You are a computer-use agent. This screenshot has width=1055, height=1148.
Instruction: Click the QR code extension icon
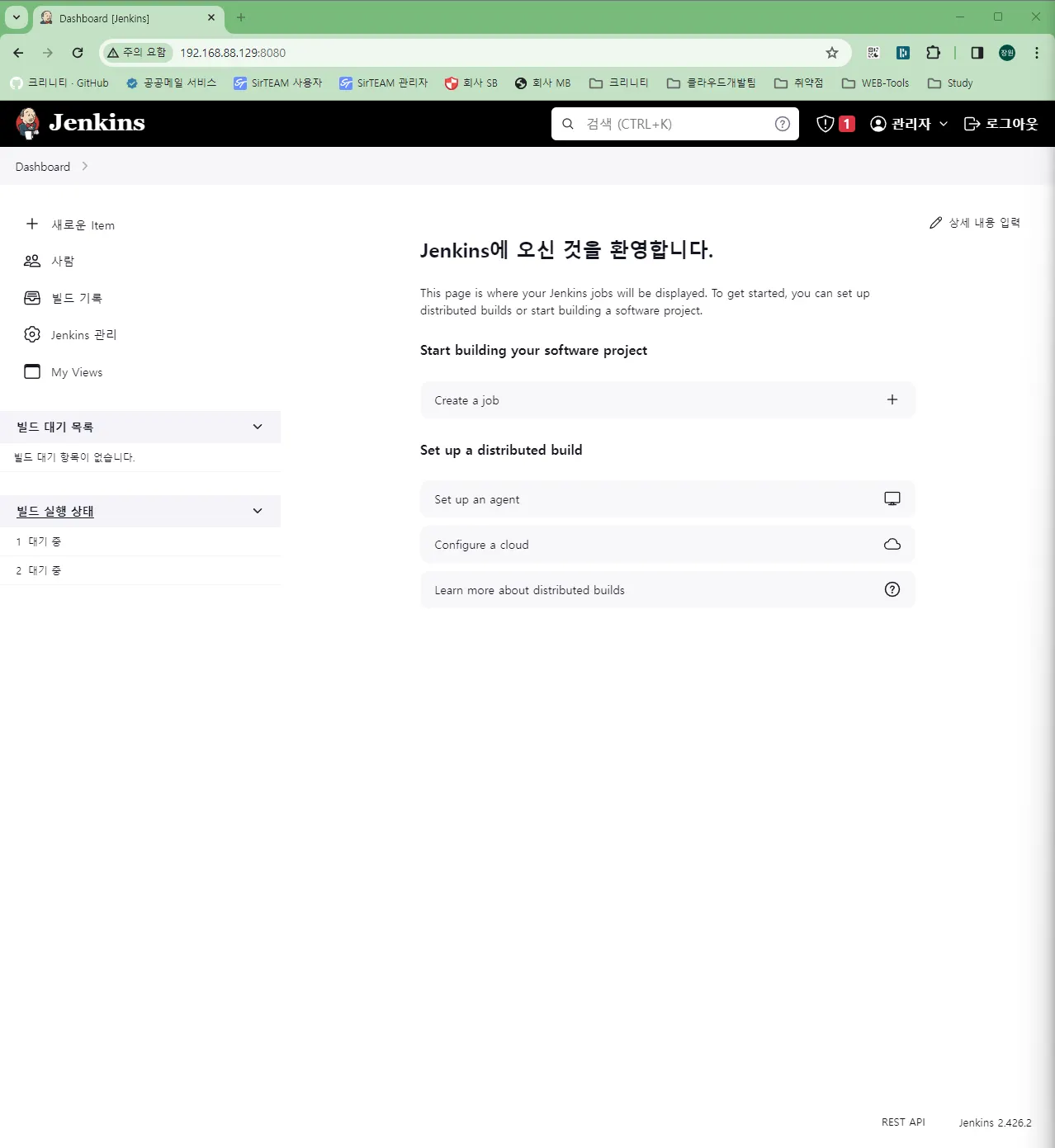click(873, 53)
